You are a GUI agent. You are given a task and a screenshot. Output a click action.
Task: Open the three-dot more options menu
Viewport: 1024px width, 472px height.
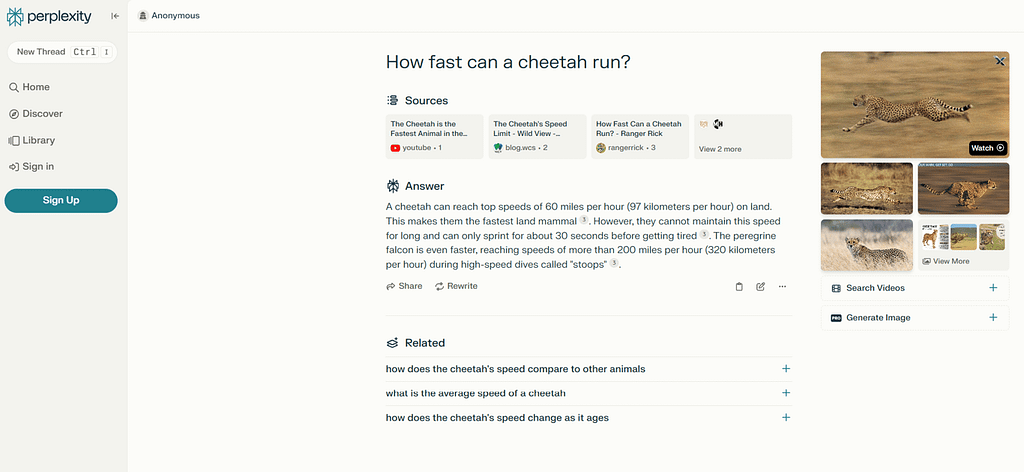[782, 286]
